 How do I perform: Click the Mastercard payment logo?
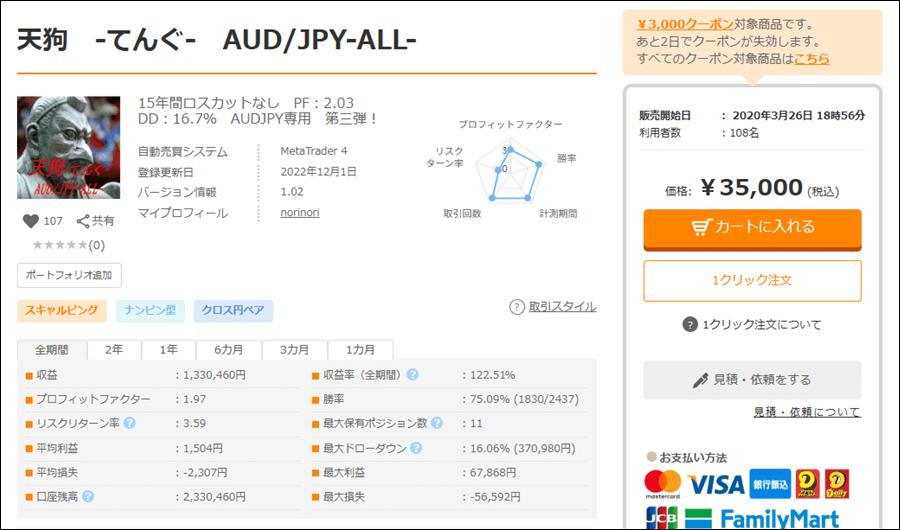[662, 484]
